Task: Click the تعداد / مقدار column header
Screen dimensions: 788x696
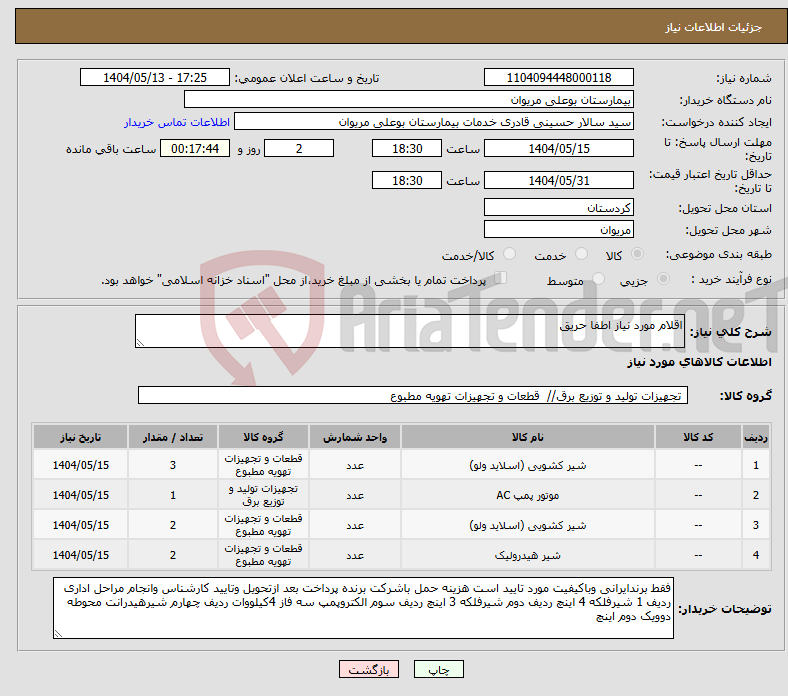Action: pyautogui.click(x=173, y=437)
